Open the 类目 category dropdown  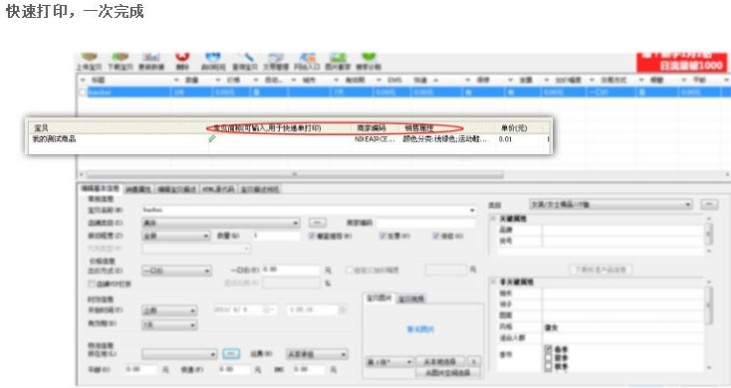611,204
